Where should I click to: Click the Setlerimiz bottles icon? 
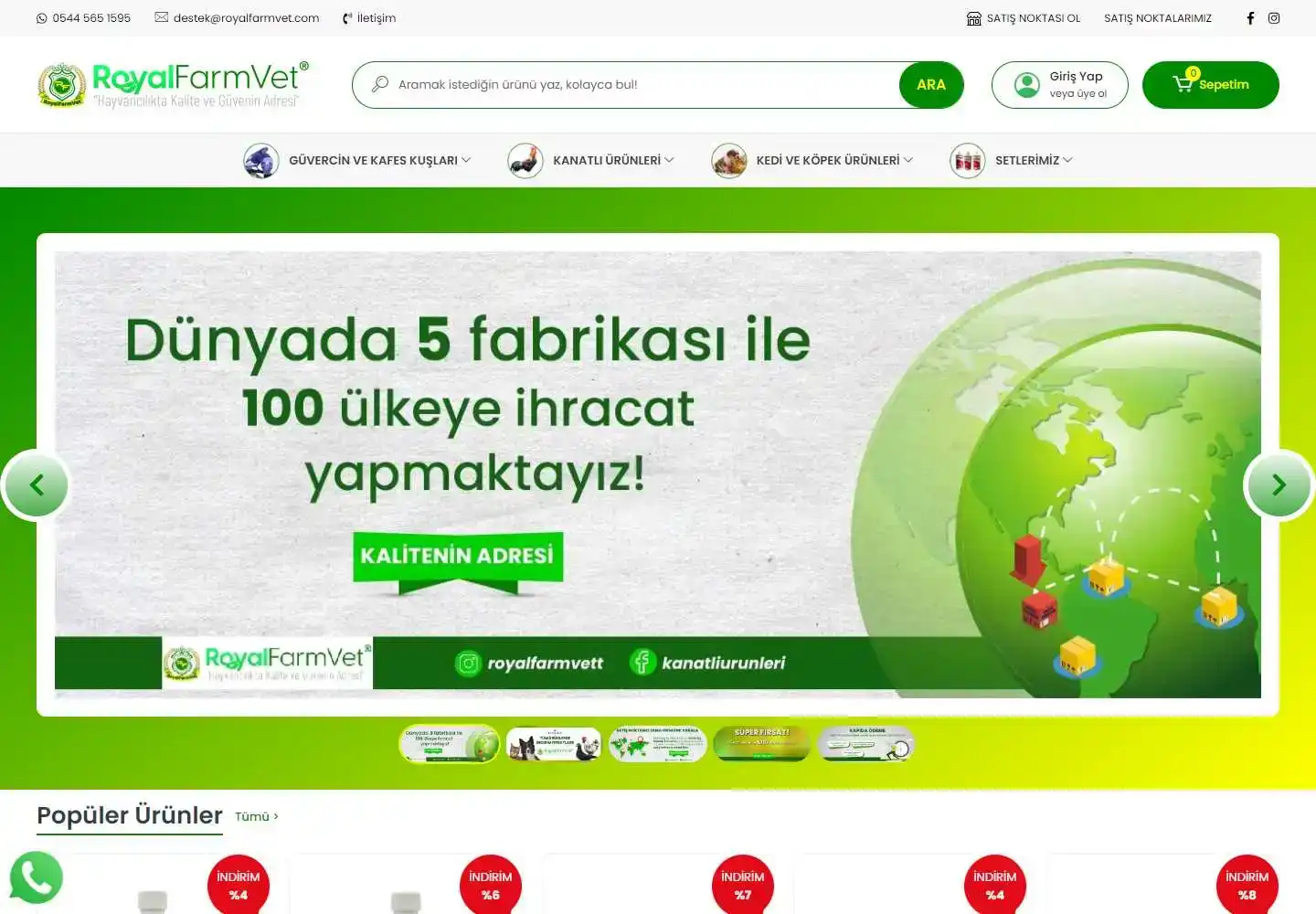[968, 161]
